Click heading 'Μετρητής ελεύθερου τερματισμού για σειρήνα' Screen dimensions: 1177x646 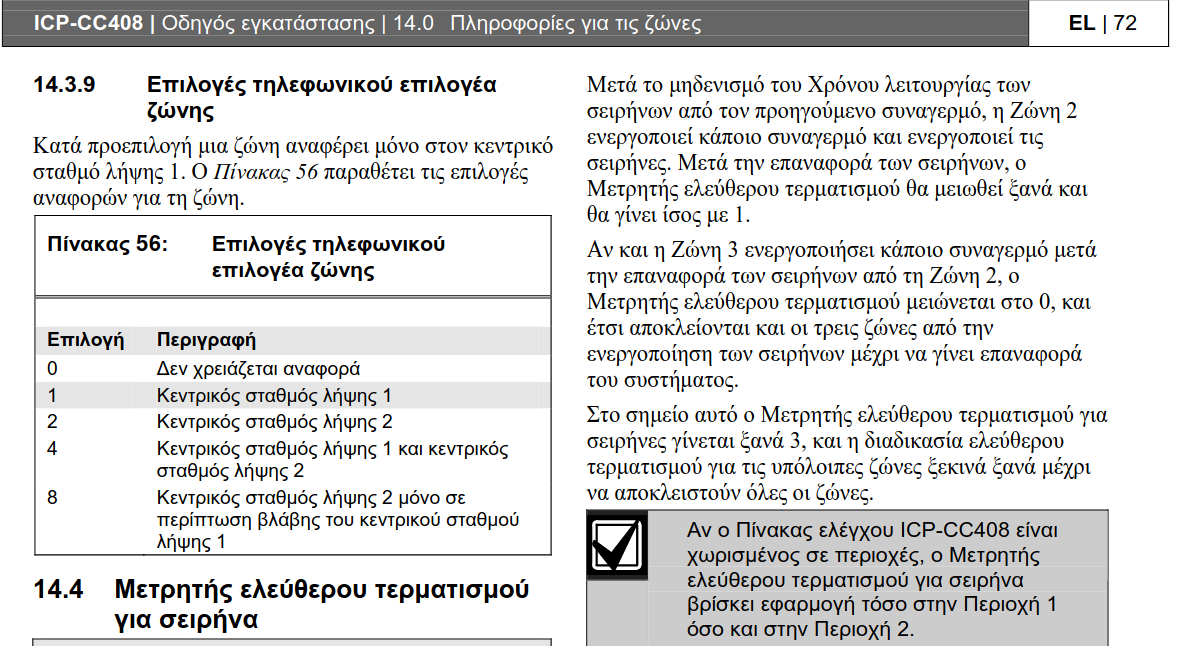tap(321, 604)
